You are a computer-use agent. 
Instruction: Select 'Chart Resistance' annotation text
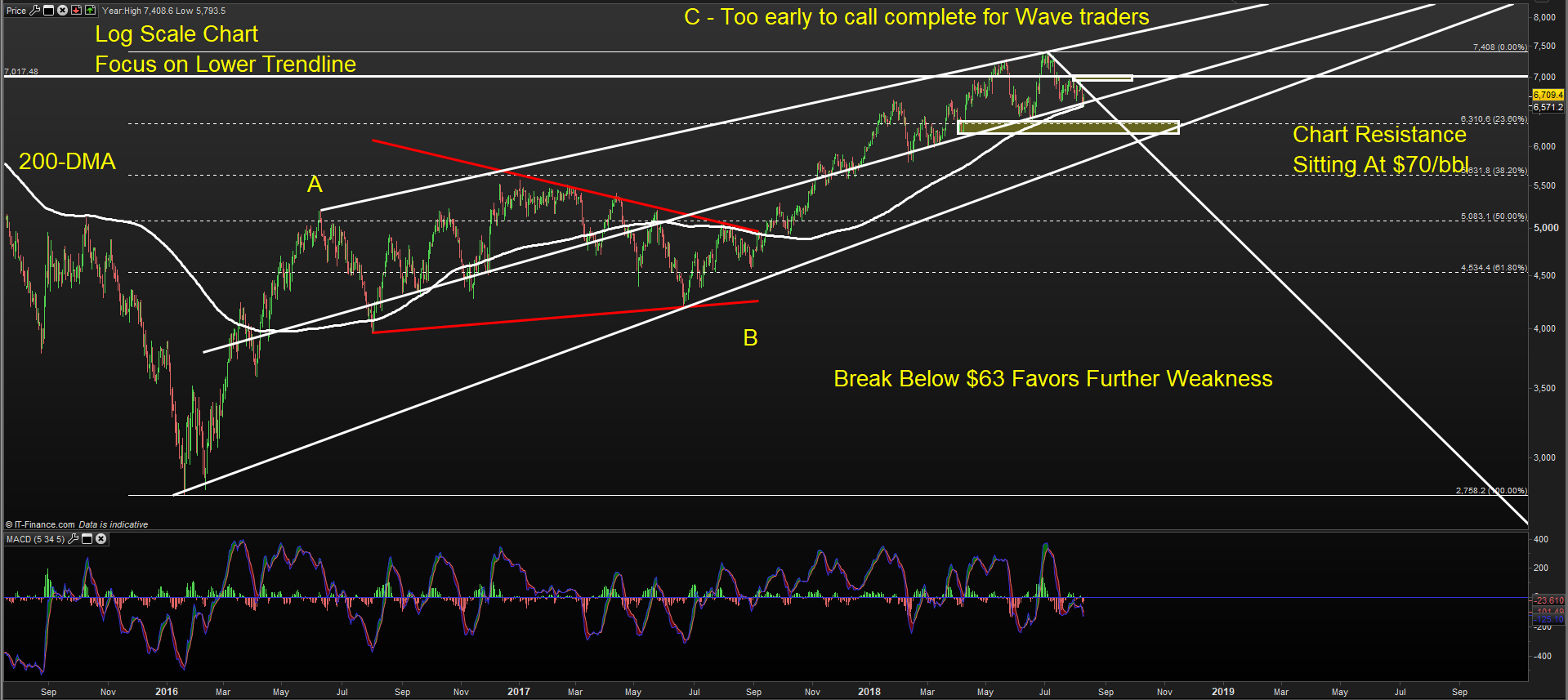(1379, 135)
